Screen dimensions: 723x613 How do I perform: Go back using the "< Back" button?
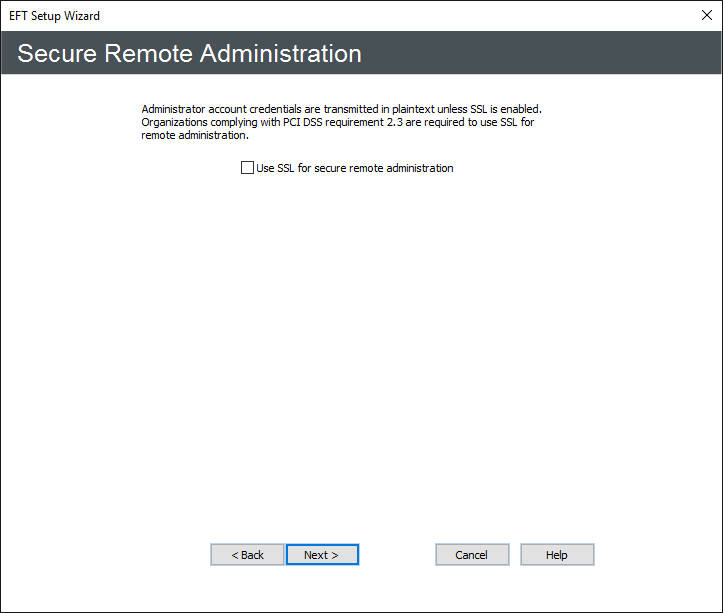coord(247,555)
